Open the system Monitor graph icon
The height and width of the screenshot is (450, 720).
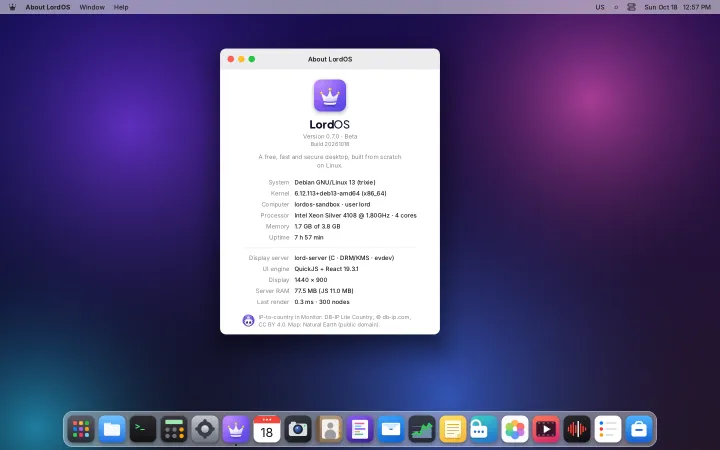click(x=422, y=429)
